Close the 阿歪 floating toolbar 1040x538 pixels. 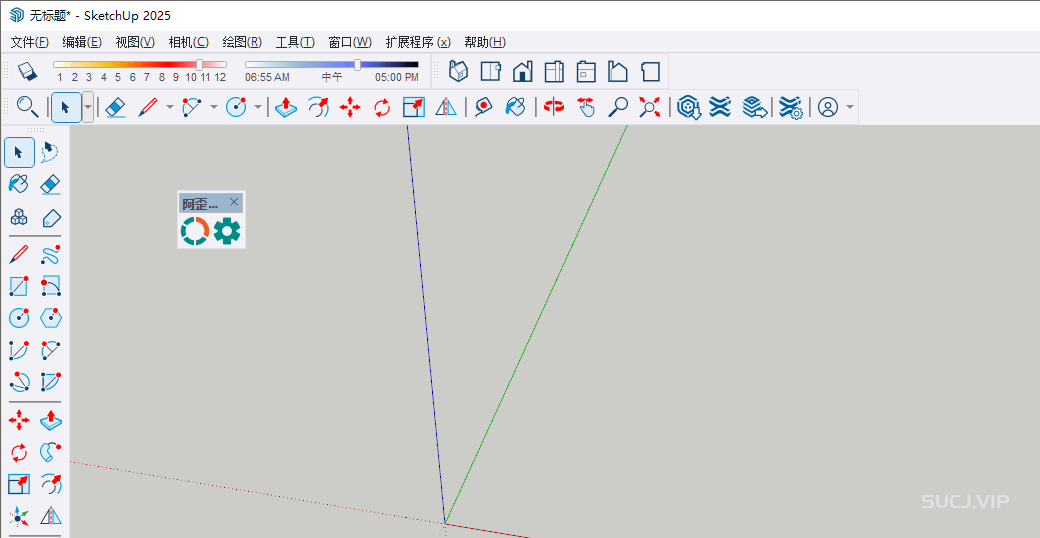(x=234, y=202)
